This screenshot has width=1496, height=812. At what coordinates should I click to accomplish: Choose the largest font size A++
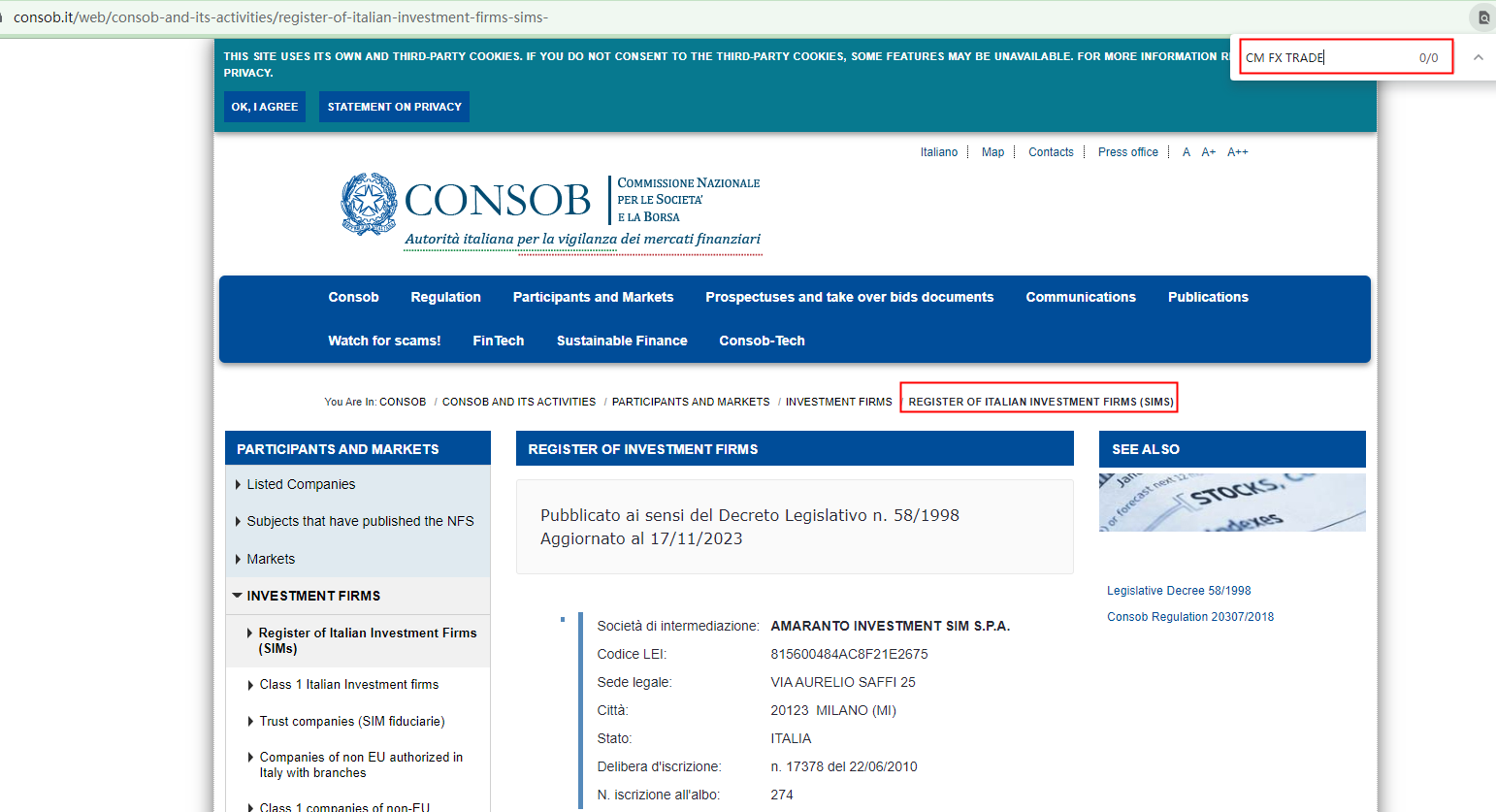[x=1238, y=152]
